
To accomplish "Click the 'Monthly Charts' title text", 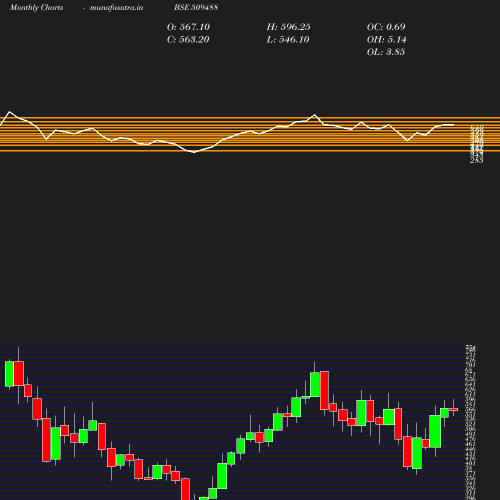I will click(x=36, y=8).
